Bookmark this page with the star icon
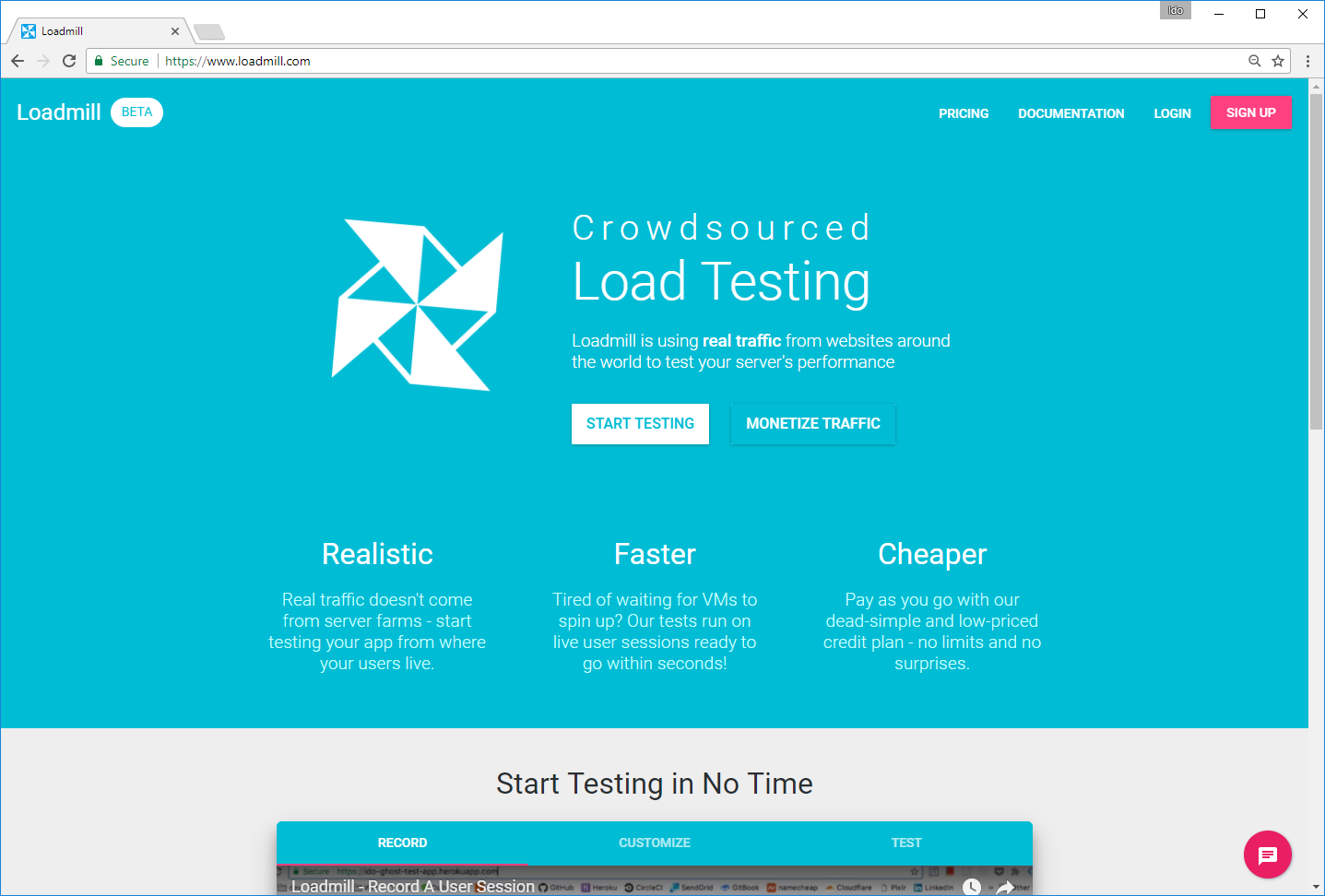 (x=1278, y=61)
